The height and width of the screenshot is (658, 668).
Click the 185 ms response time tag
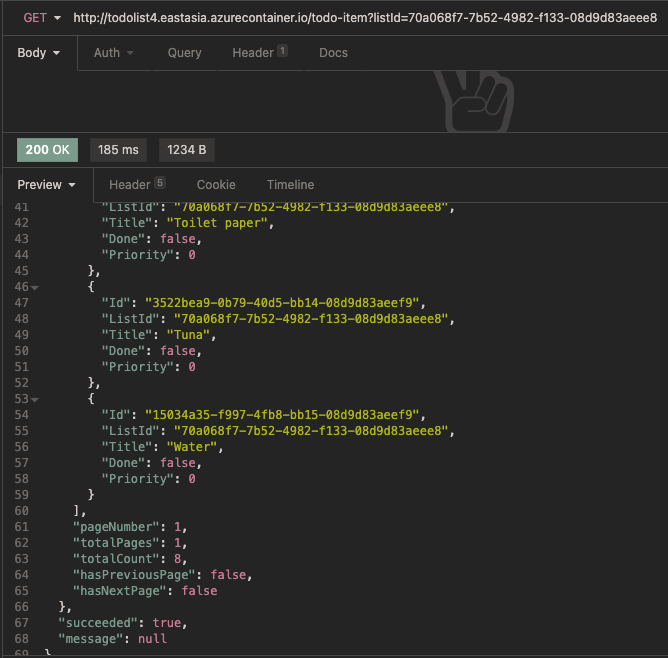[x=118, y=150]
